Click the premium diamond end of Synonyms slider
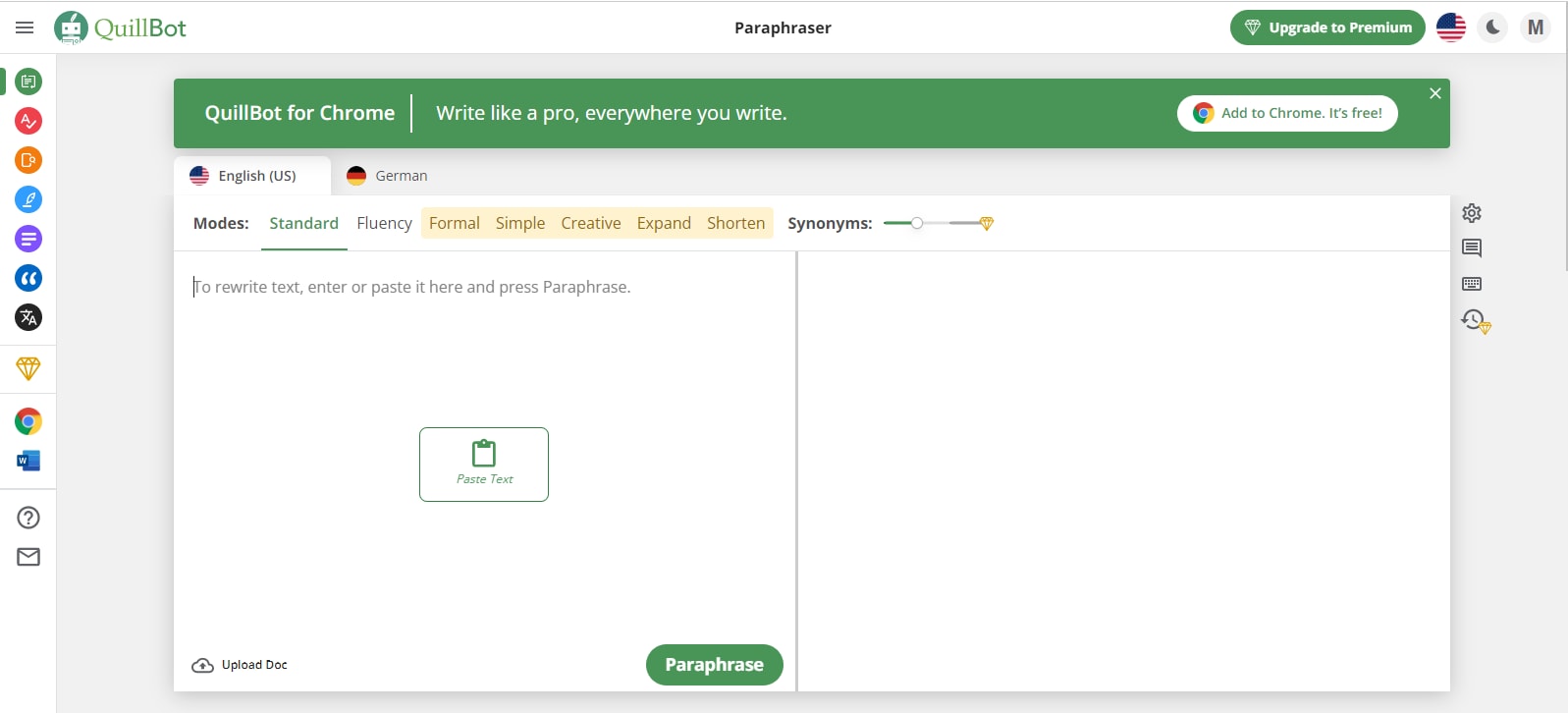1568x713 pixels. [x=987, y=223]
